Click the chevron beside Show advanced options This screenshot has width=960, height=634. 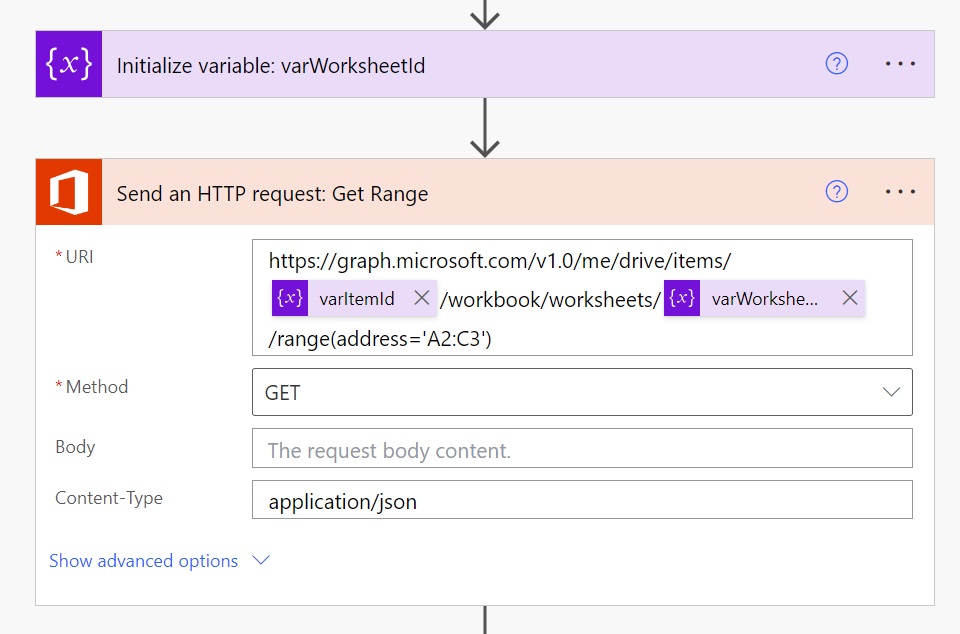(x=261, y=561)
